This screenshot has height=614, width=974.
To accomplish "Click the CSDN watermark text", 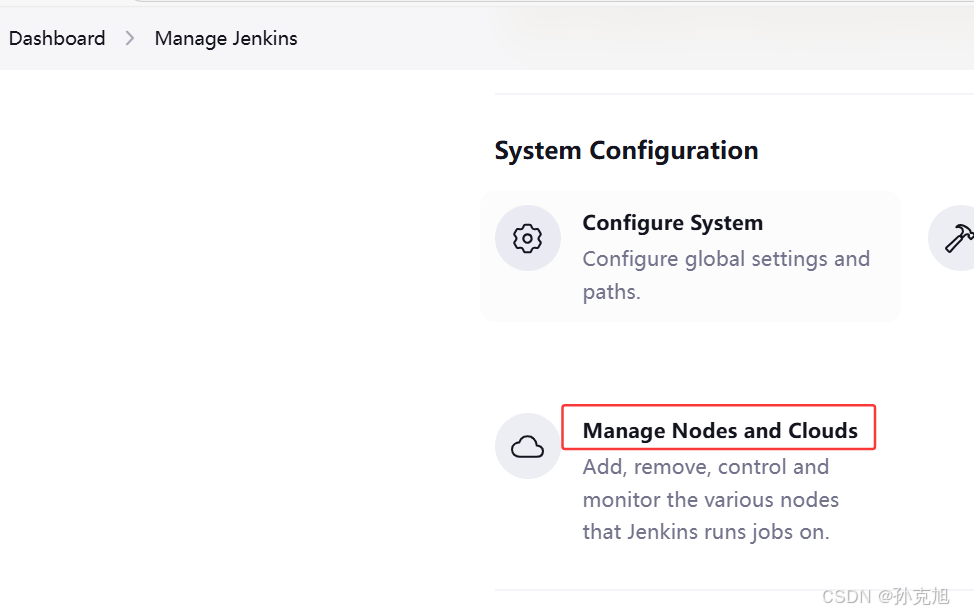I will click(885, 597).
